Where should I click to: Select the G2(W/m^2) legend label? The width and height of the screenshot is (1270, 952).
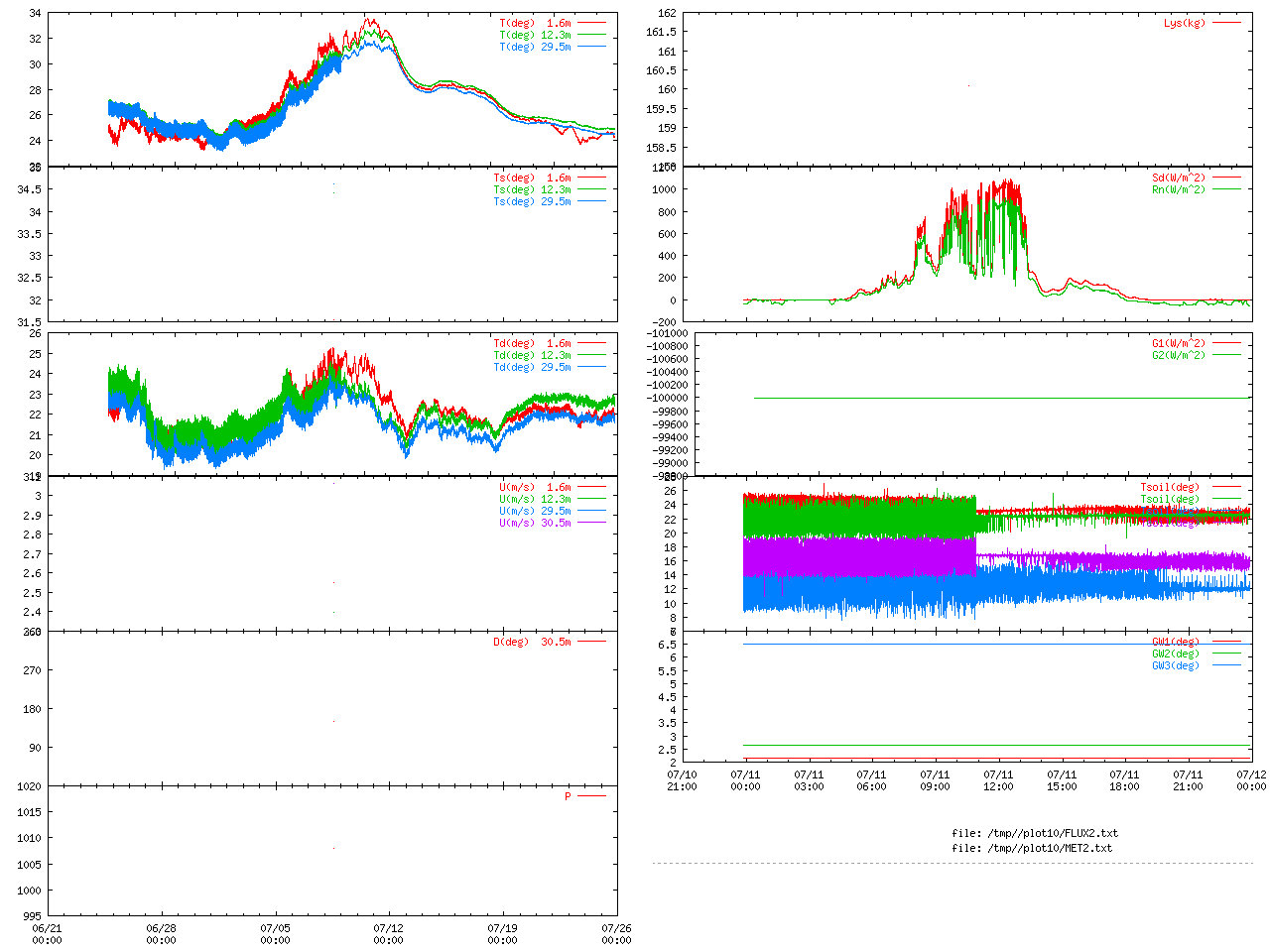[1179, 355]
